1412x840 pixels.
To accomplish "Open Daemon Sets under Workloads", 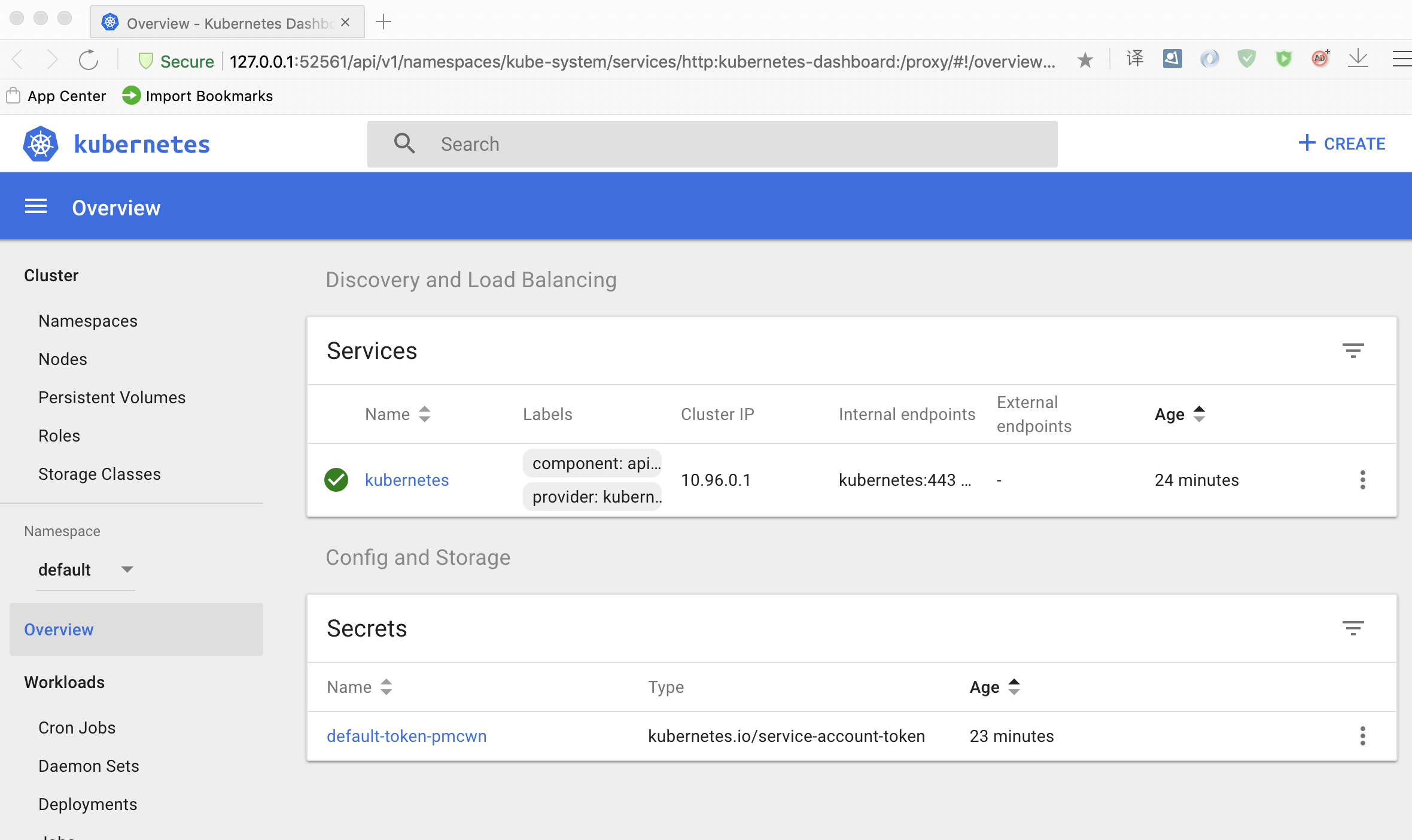I will click(89, 766).
